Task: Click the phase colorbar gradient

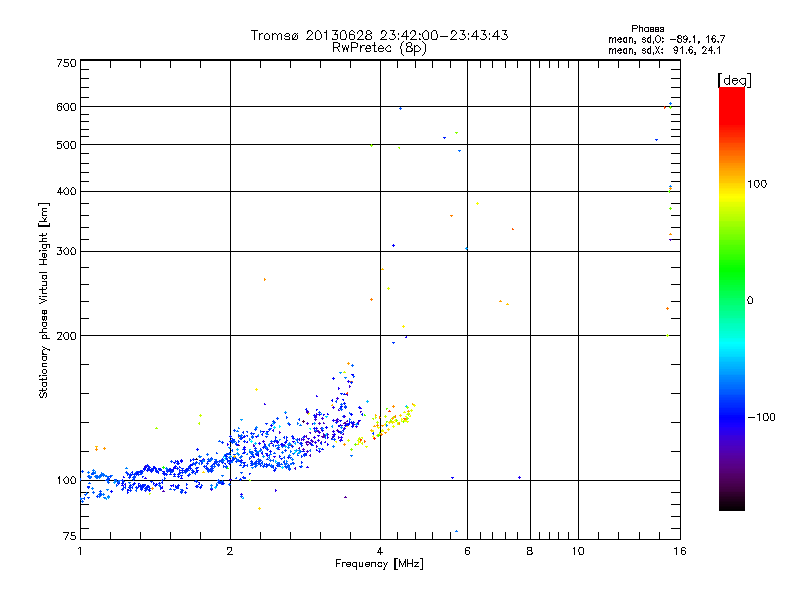Action: [732, 299]
